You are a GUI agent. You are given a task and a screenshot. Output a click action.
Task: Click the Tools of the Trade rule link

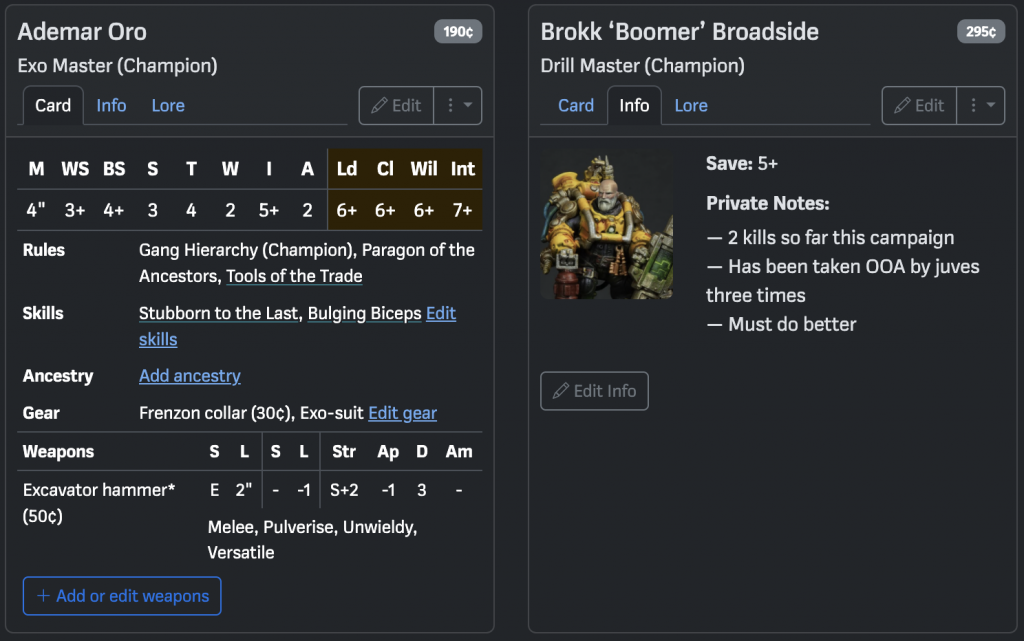coord(294,276)
